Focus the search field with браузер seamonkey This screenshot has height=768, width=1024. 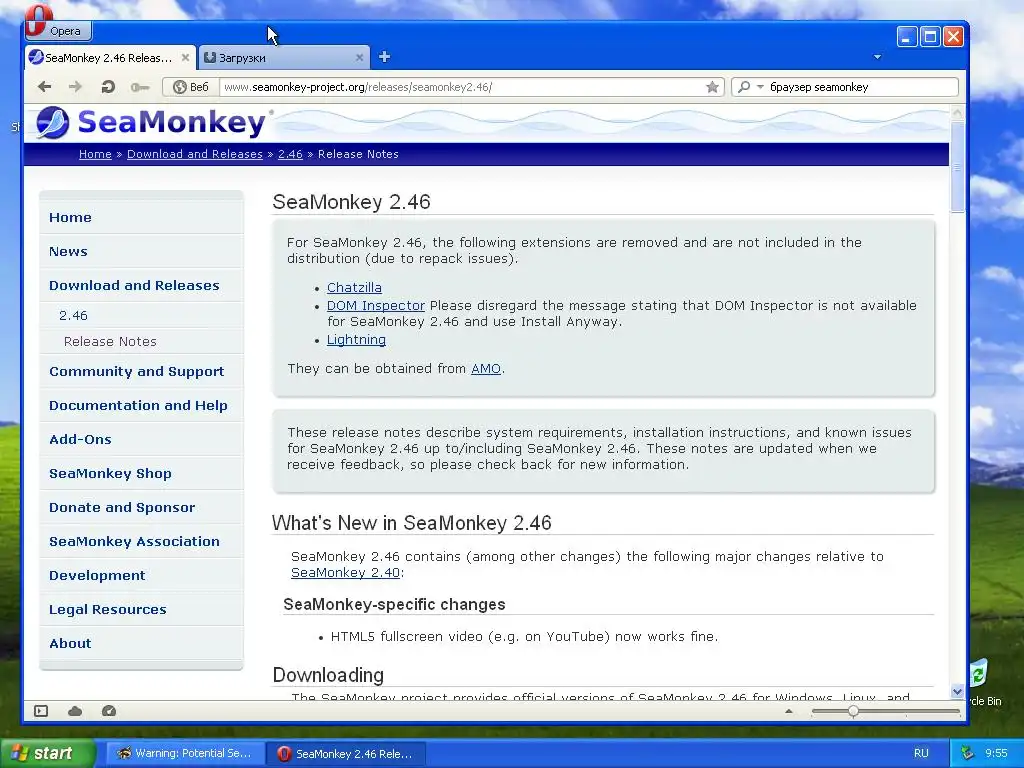[862, 87]
